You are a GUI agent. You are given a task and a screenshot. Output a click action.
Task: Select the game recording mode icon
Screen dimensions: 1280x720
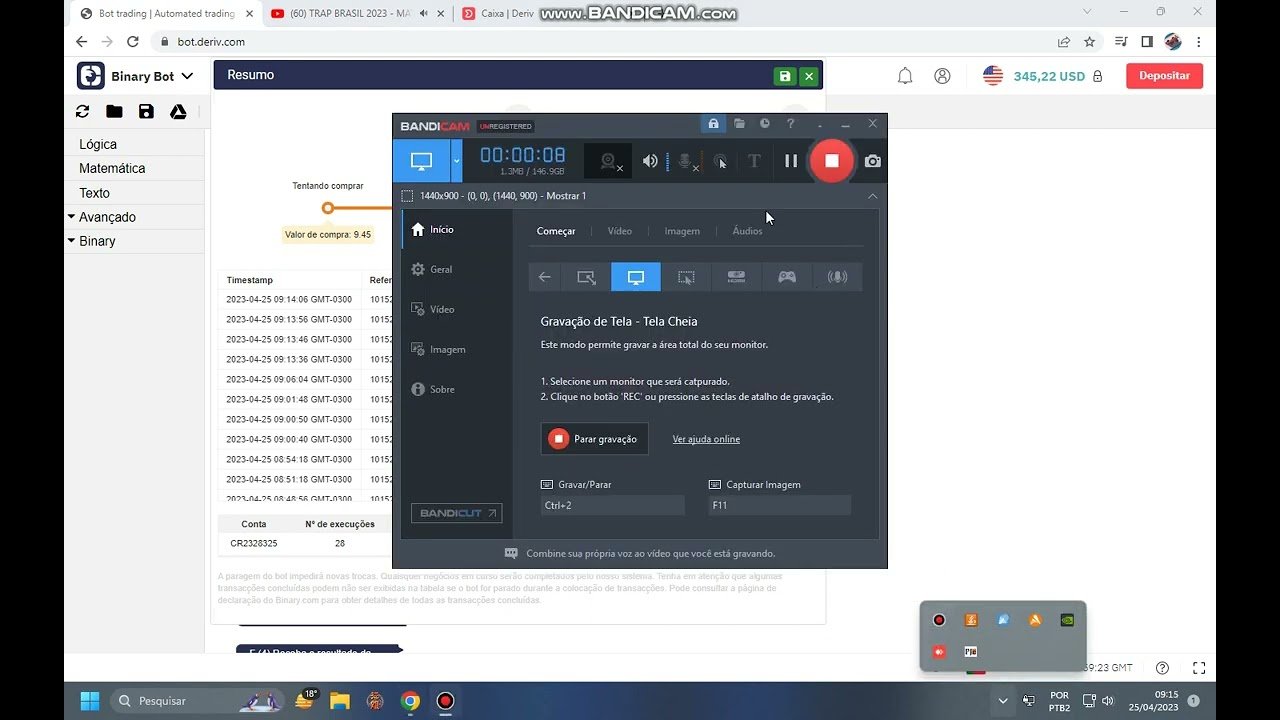[786, 277]
